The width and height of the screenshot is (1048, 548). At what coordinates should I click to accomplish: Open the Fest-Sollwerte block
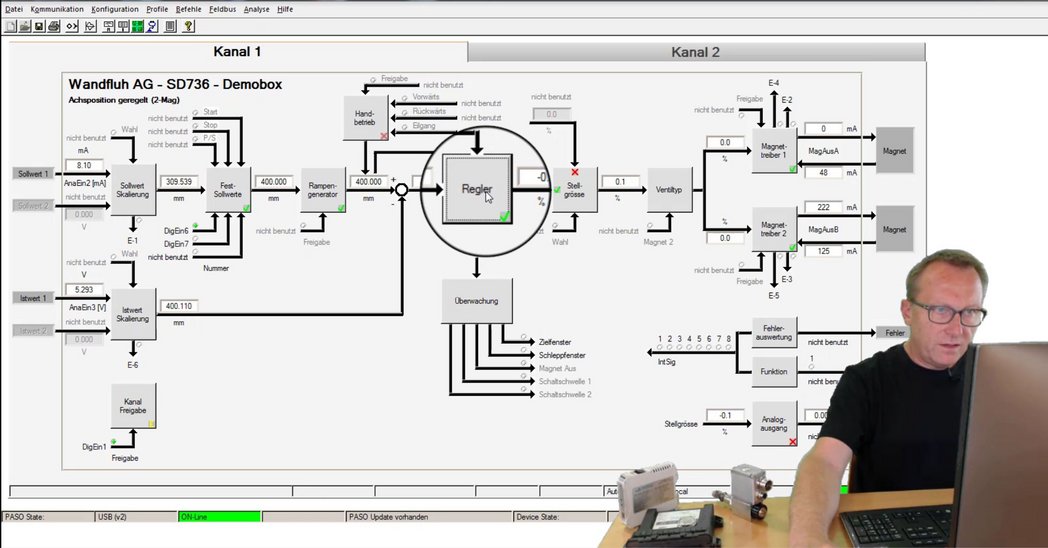point(228,190)
